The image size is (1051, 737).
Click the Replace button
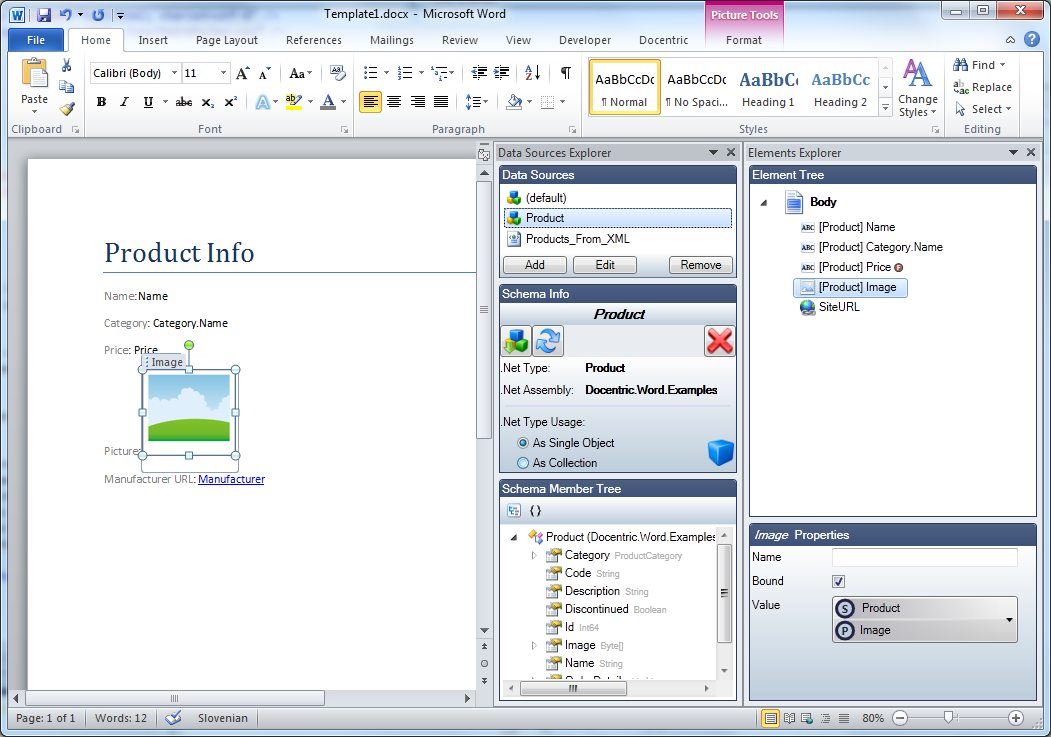(983, 87)
